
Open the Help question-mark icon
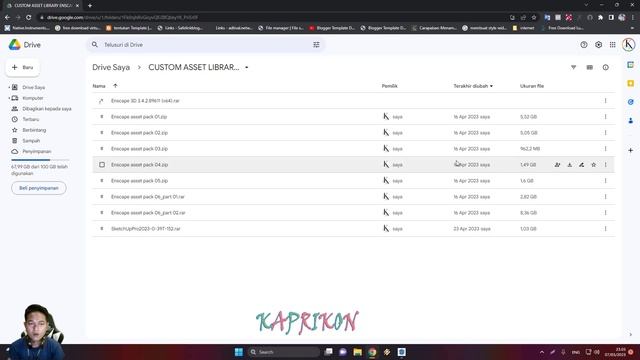584,45
